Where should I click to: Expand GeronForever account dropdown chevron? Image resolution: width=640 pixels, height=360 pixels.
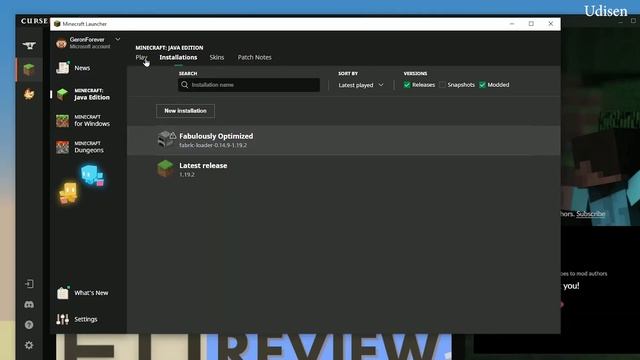pyautogui.click(x=118, y=40)
